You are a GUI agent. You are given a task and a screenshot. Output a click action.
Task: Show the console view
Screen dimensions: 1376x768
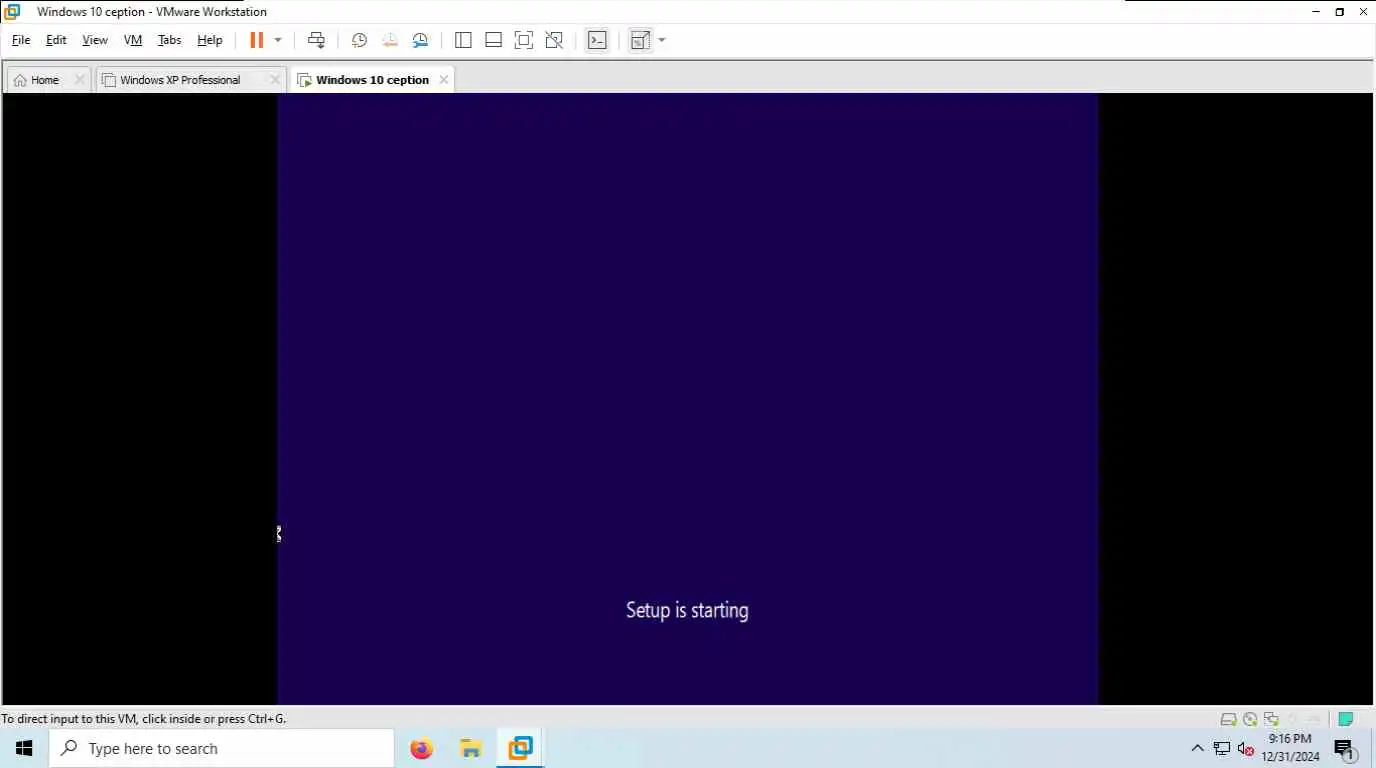(x=597, y=40)
